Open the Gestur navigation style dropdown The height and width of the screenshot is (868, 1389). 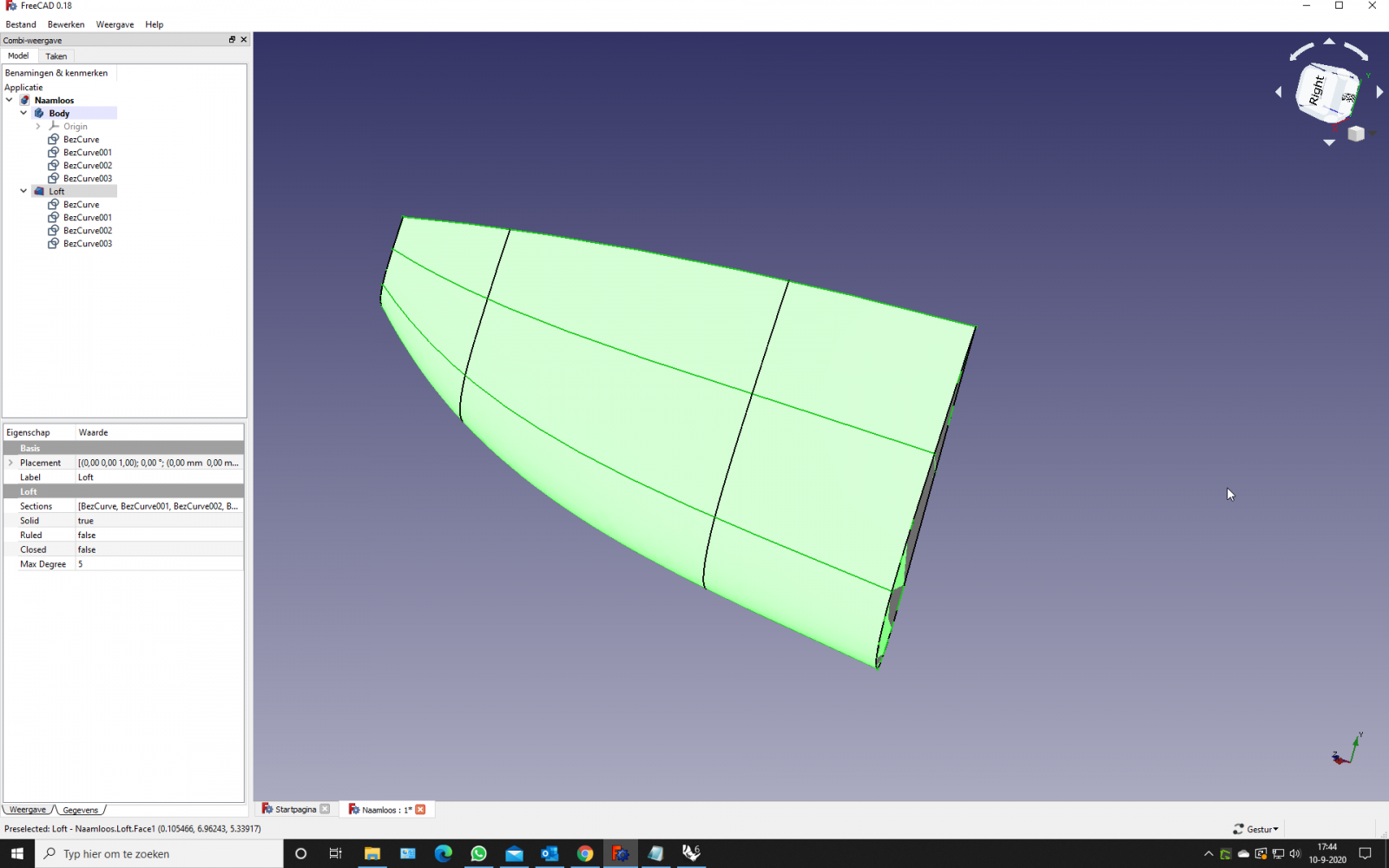point(1256,829)
